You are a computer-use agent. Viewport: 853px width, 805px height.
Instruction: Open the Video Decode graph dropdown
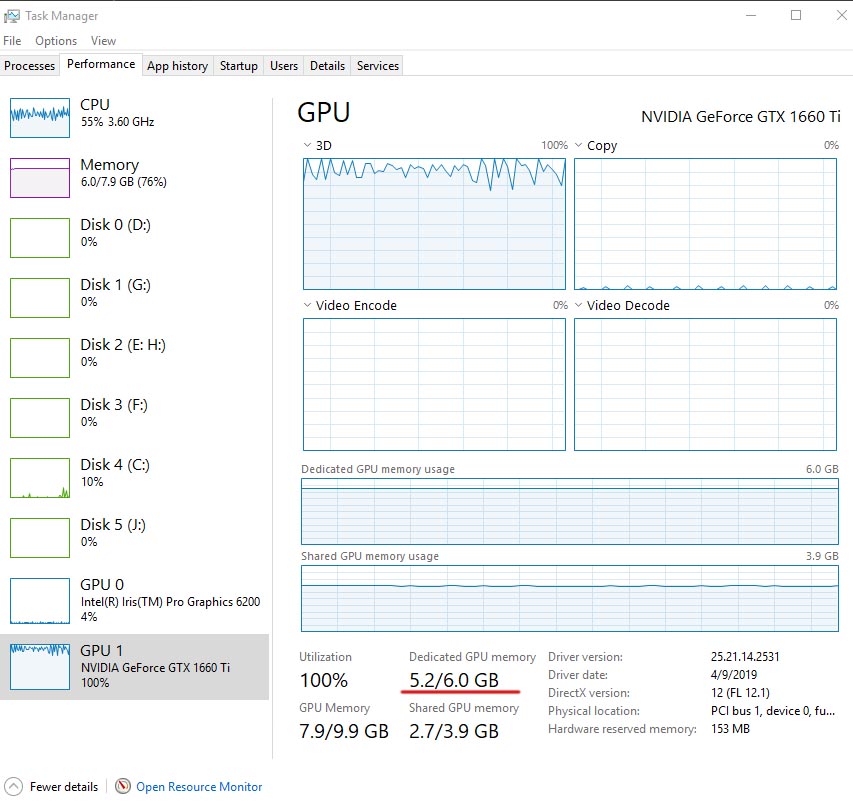578,305
